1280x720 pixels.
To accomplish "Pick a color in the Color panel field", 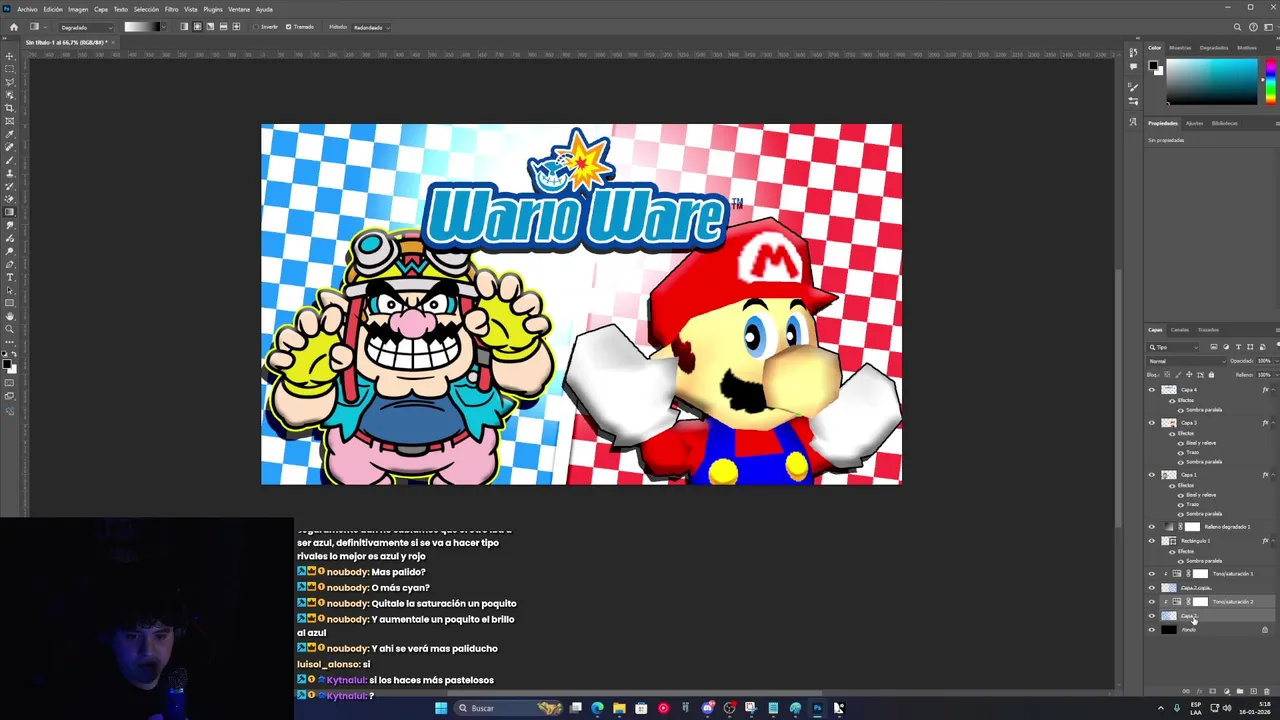I will 1212,81.
